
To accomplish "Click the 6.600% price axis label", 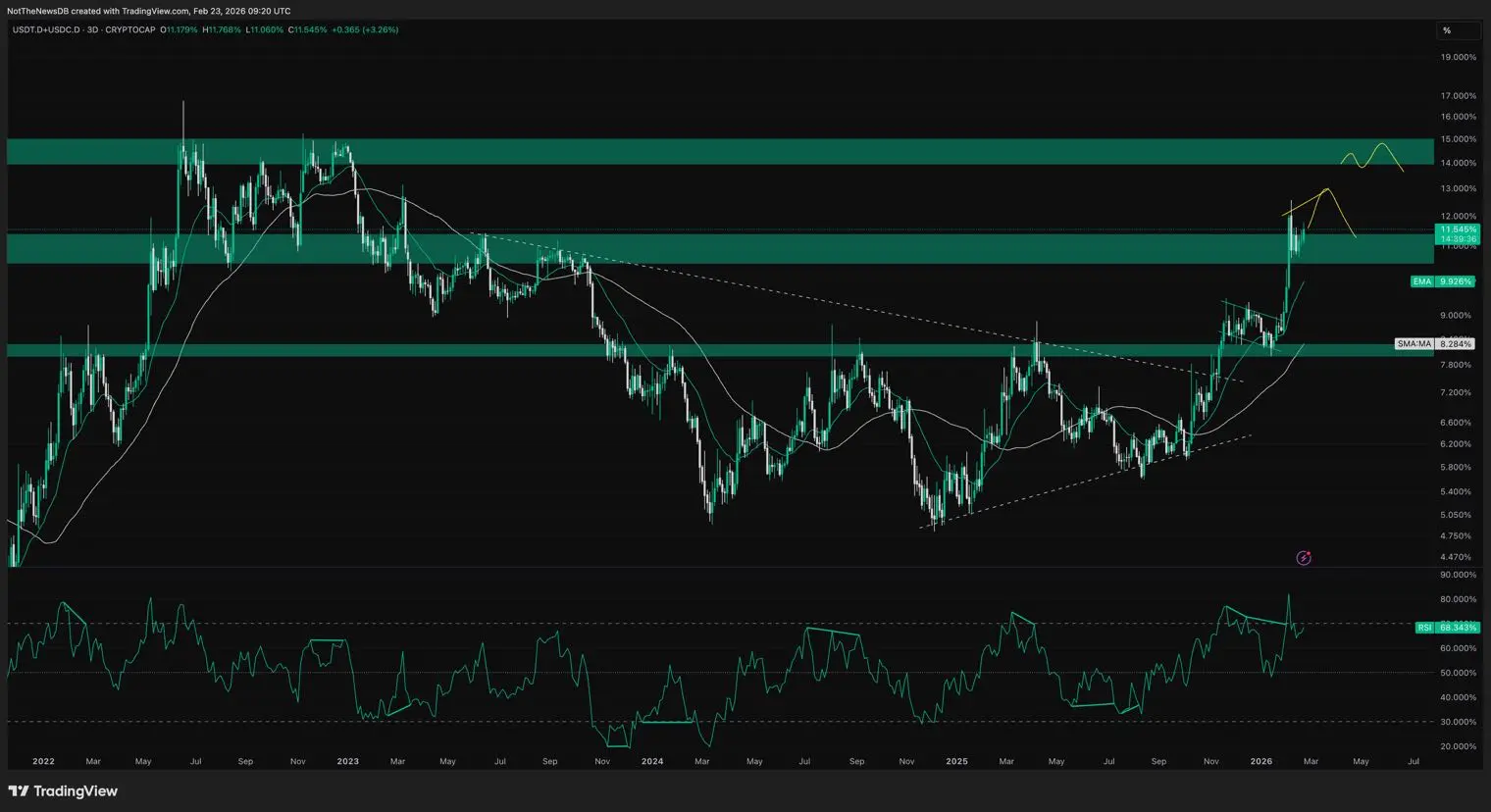I will [1456, 423].
